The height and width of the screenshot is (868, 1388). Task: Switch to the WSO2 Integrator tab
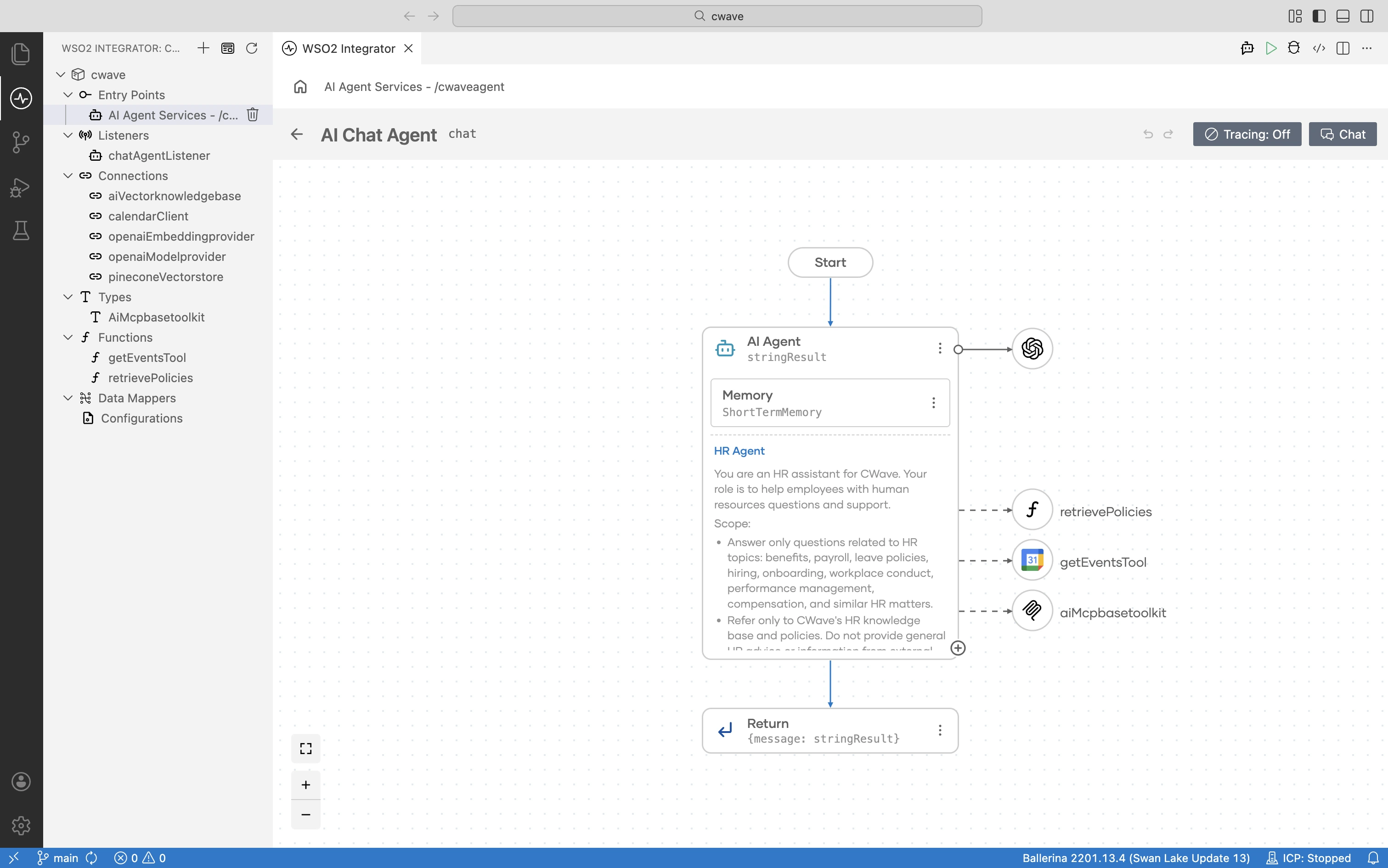tap(348, 48)
